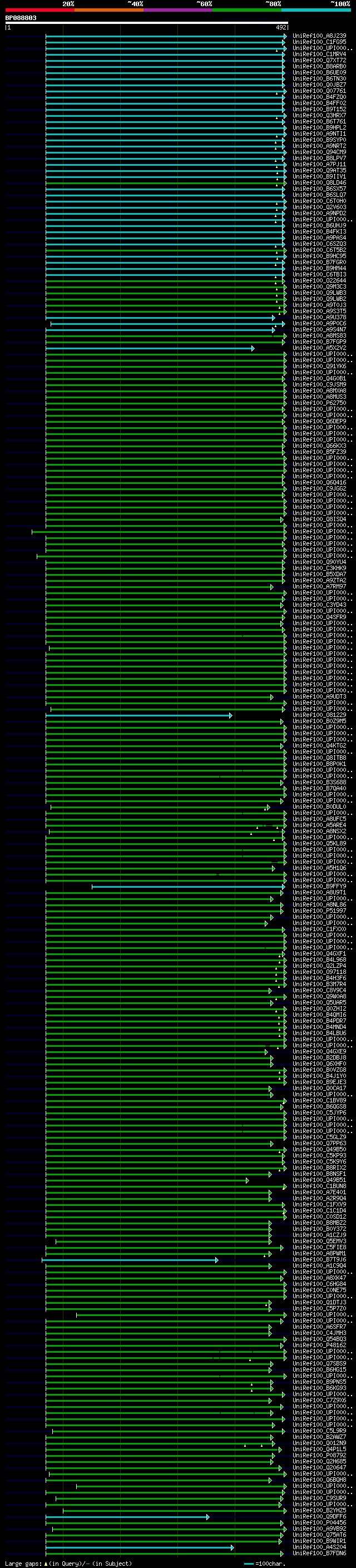Select the UniRef100_C3KHK9 label
Viewport: 356px width, 1568px height.
tap(319, 568)
